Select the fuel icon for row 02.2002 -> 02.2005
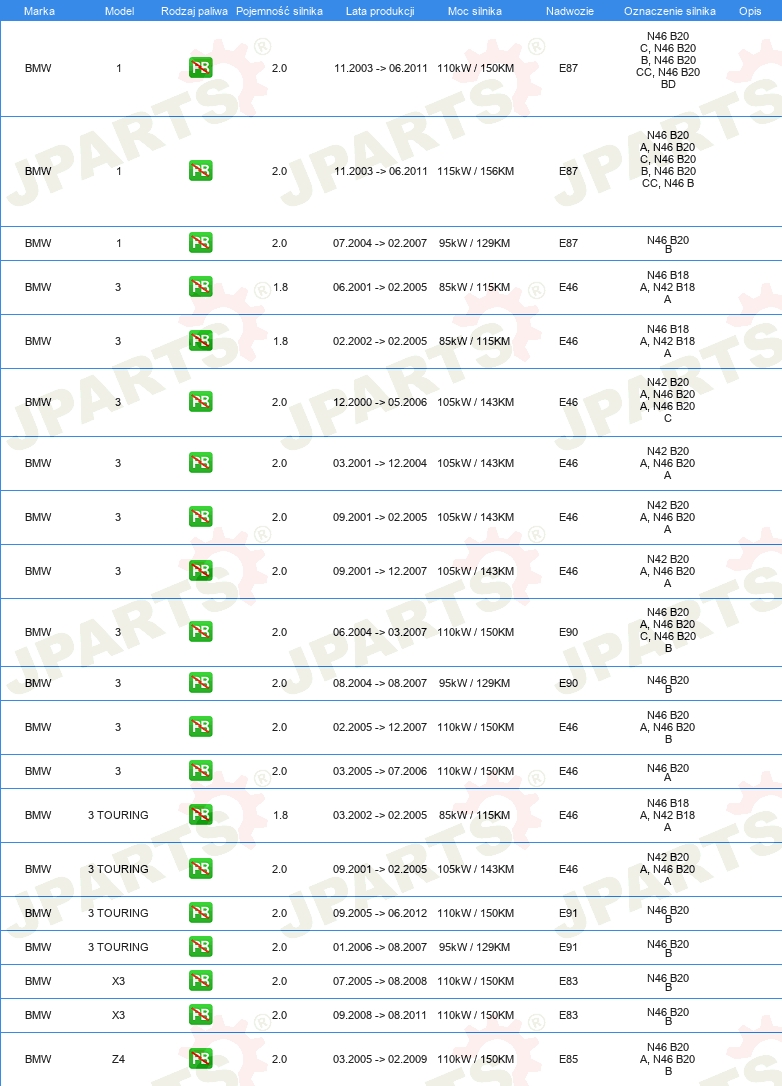The width and height of the screenshot is (782, 1086). pyautogui.click(x=201, y=341)
